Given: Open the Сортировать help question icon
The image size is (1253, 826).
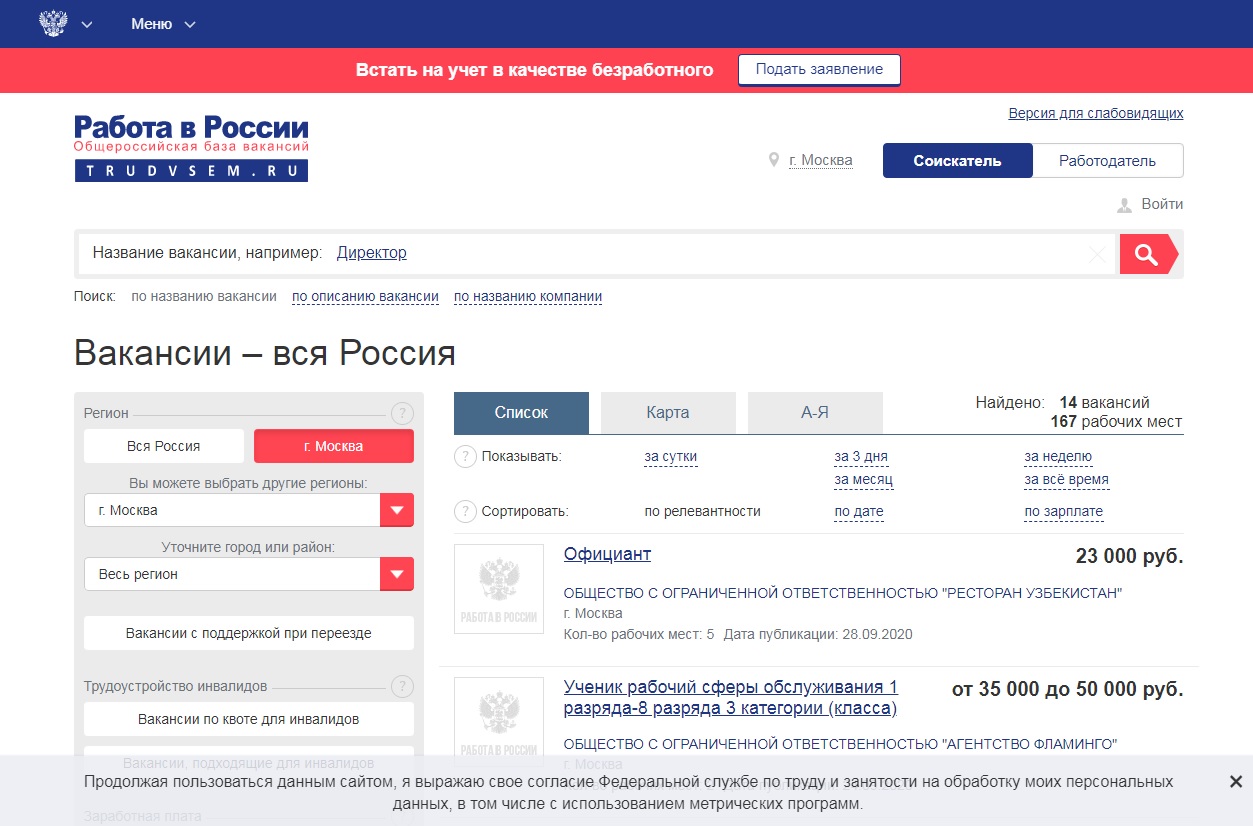Looking at the screenshot, I should click(465, 512).
